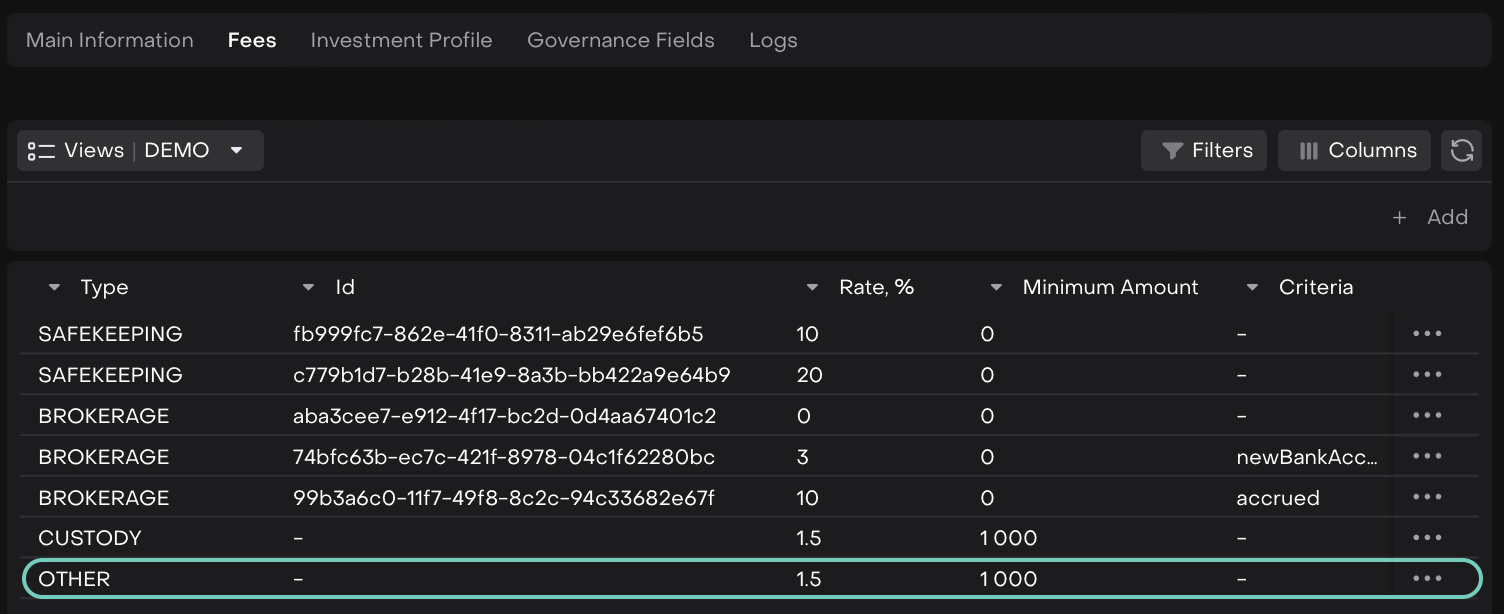Expand the Rate, % column arrow
1504x614 pixels.
pos(812,288)
